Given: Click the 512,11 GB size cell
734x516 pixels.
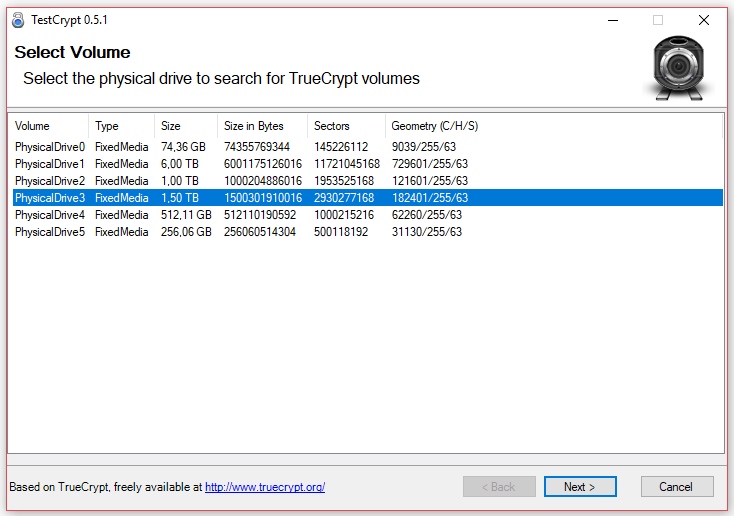Looking at the screenshot, I should [186, 215].
